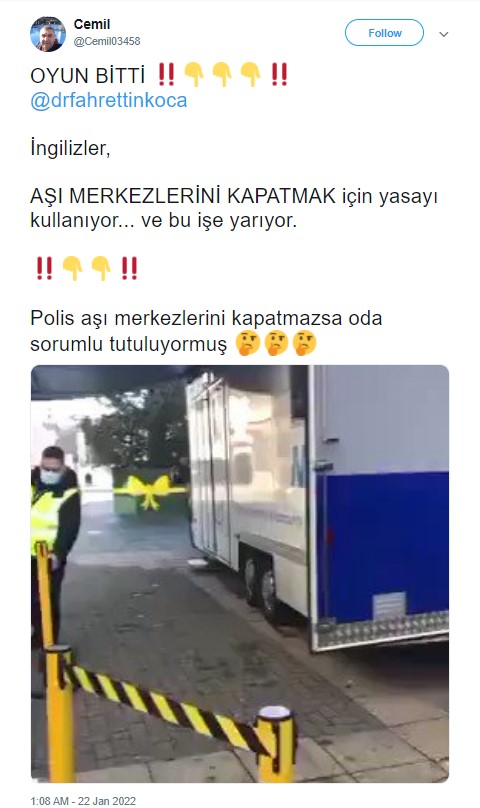
Task: Click the display name Cemil
Action: 92,24
